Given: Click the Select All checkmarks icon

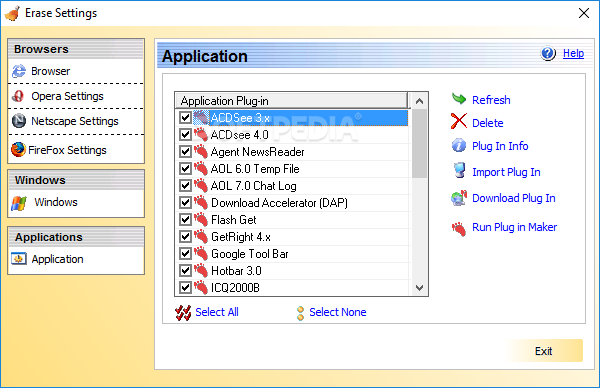Looking at the screenshot, I should click(183, 313).
